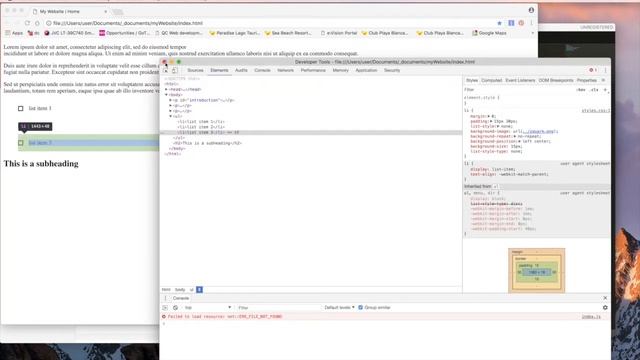Show hidden bookmarks with the overflow chevron
The image size is (640, 360).
coord(532,33)
